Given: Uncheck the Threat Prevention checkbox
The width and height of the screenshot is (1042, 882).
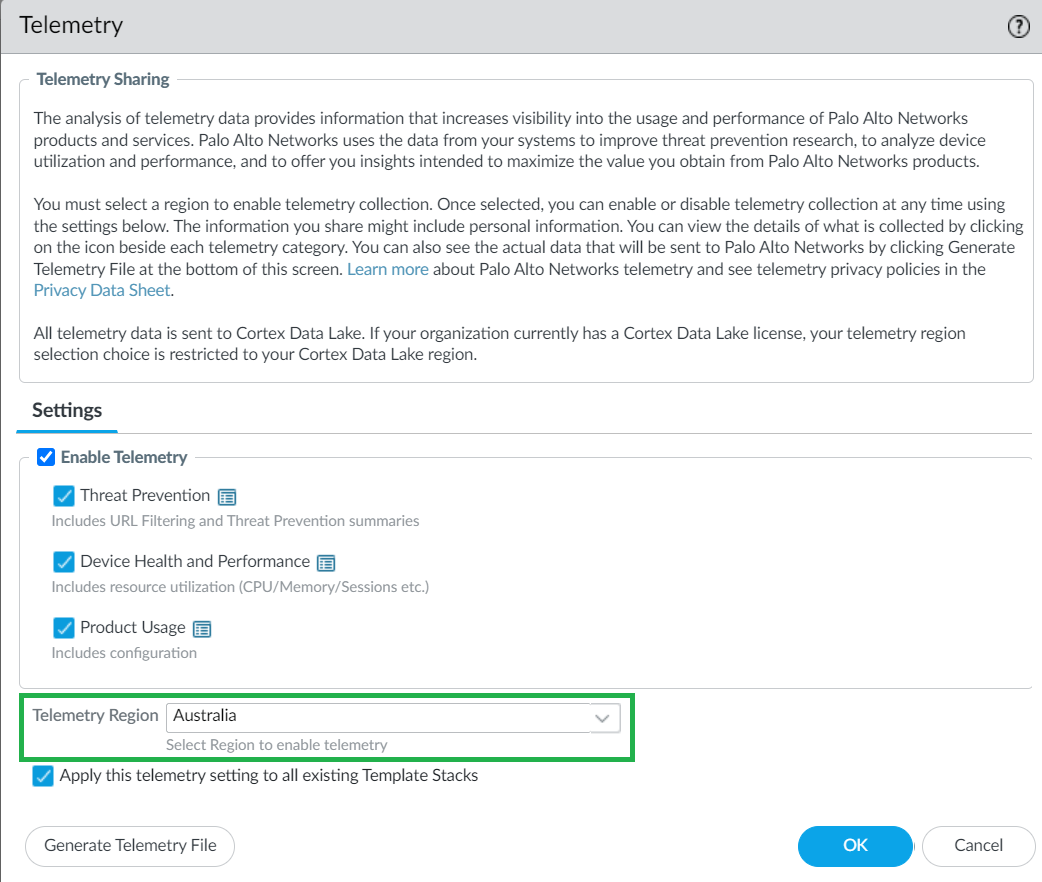Looking at the screenshot, I should click(x=64, y=496).
